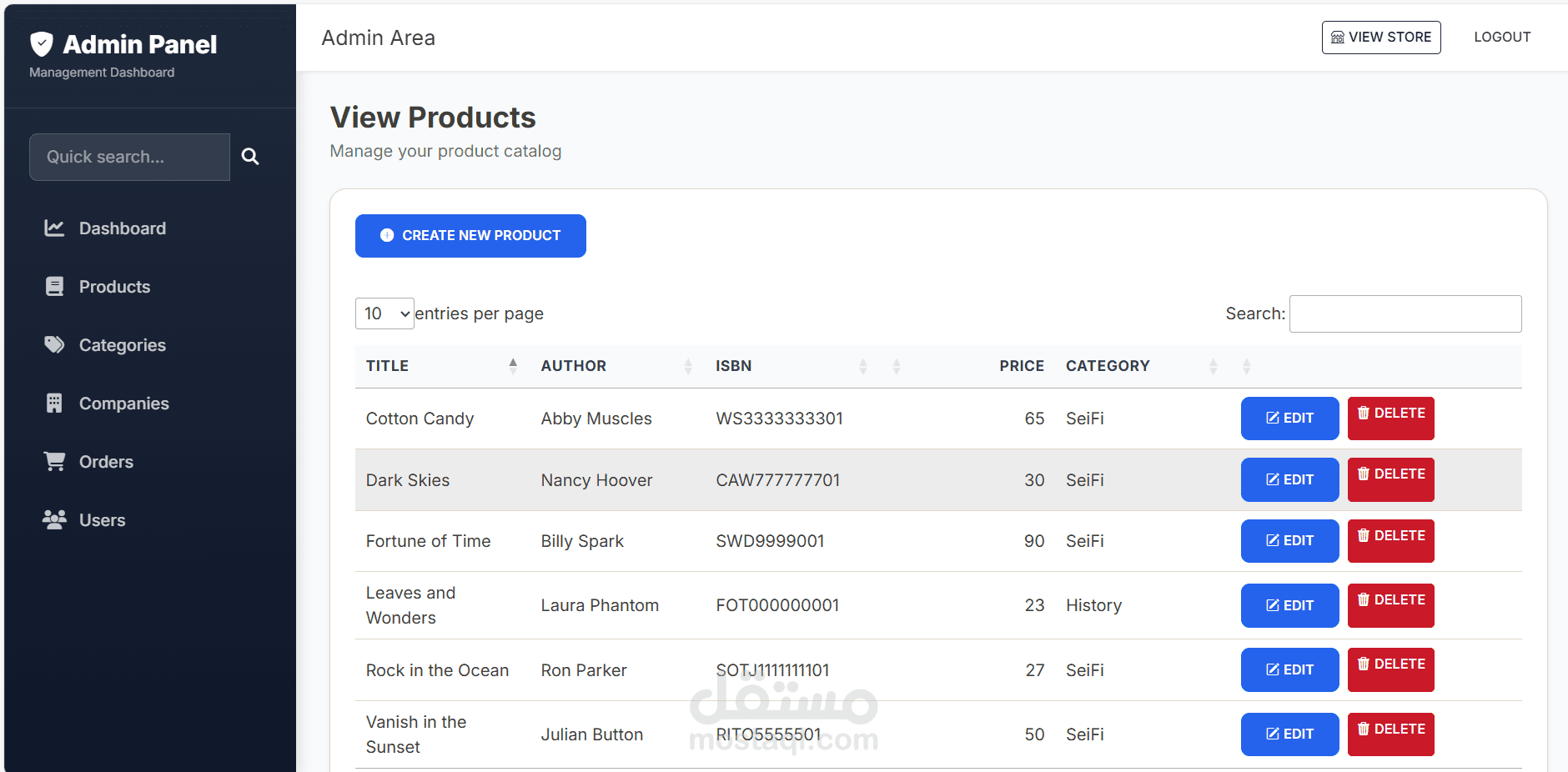Open the entries per page dropdown
The height and width of the screenshot is (772, 1568).
(384, 313)
